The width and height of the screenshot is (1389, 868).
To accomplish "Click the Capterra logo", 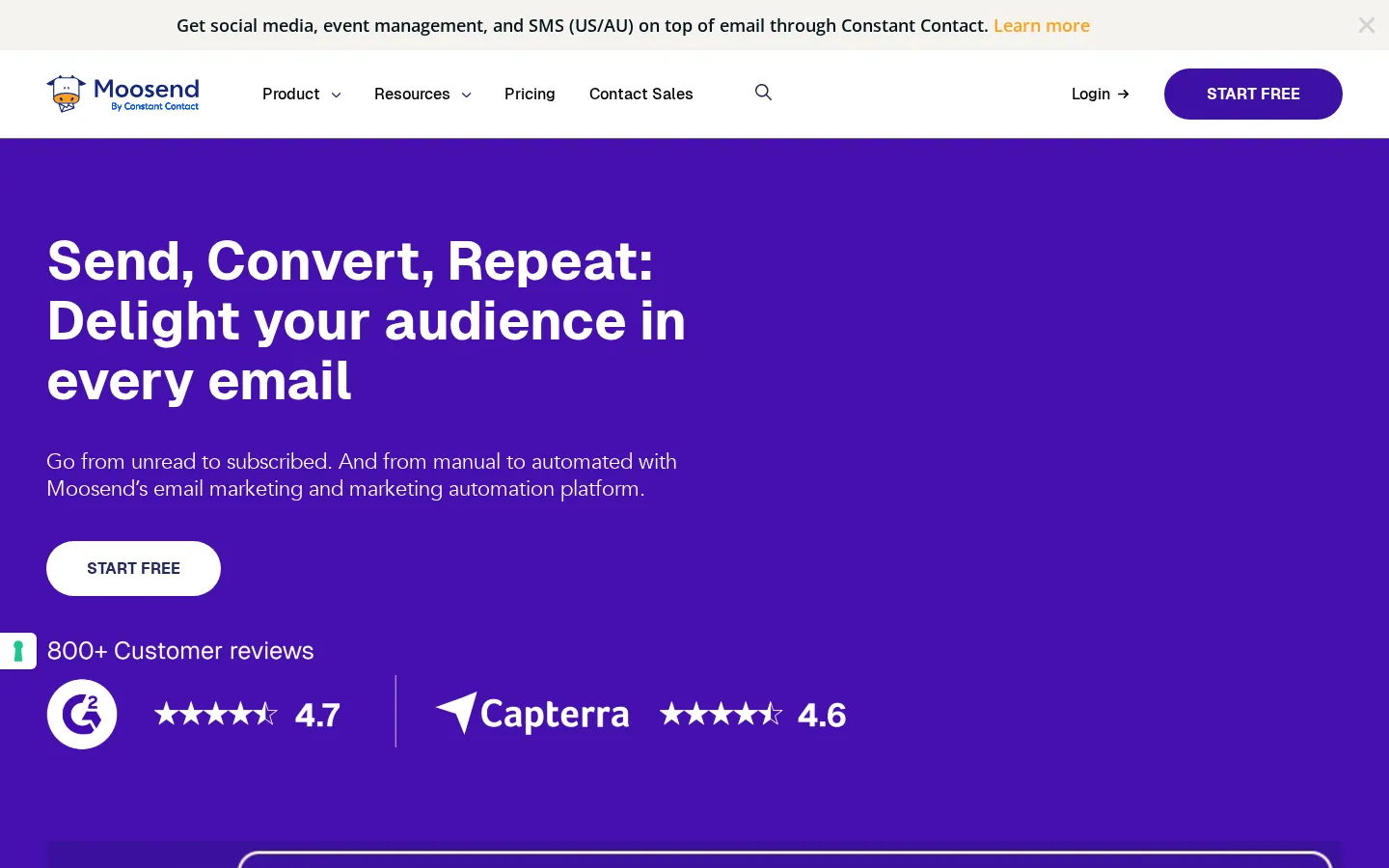I will 532,714.
